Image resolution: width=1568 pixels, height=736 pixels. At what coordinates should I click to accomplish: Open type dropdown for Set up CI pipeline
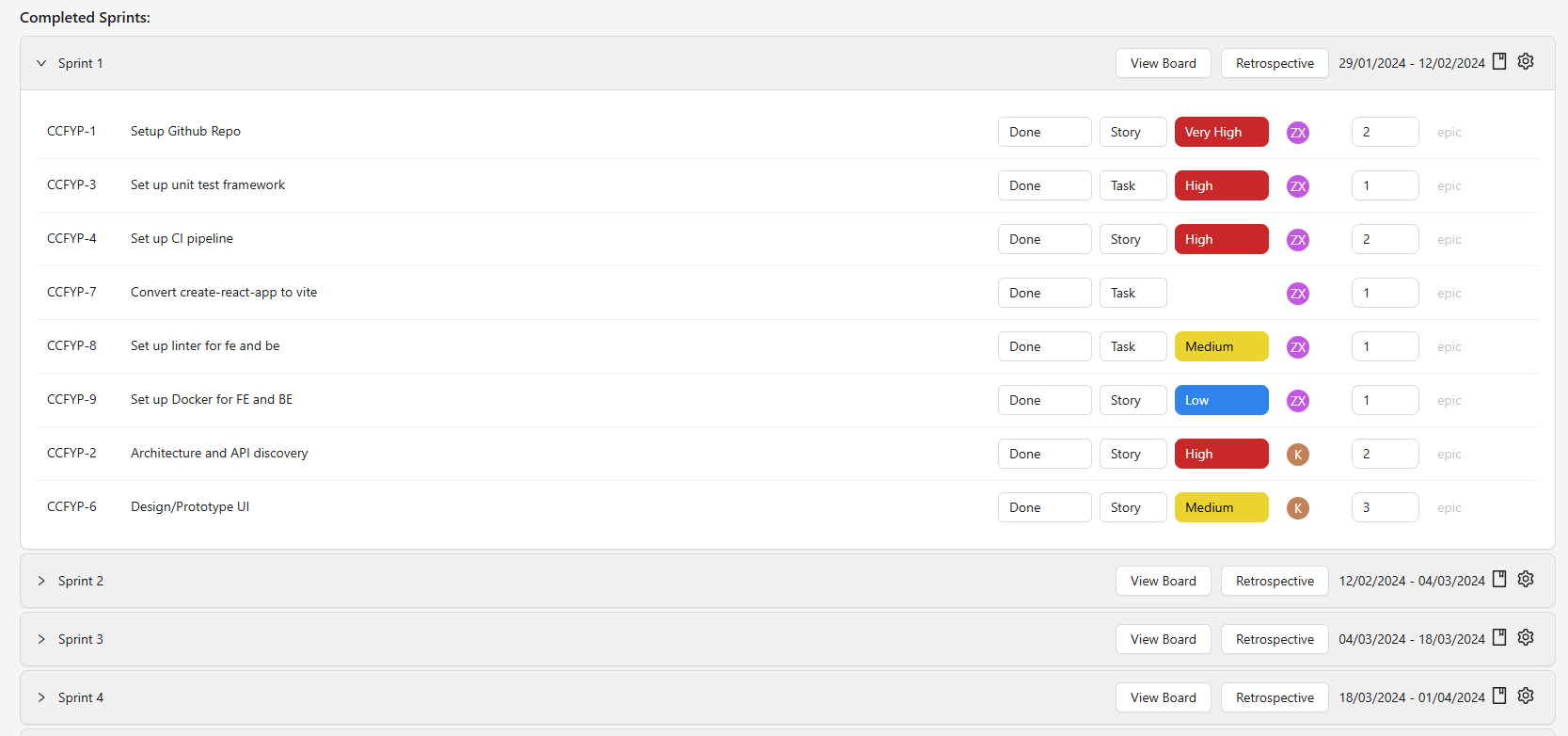point(1132,239)
